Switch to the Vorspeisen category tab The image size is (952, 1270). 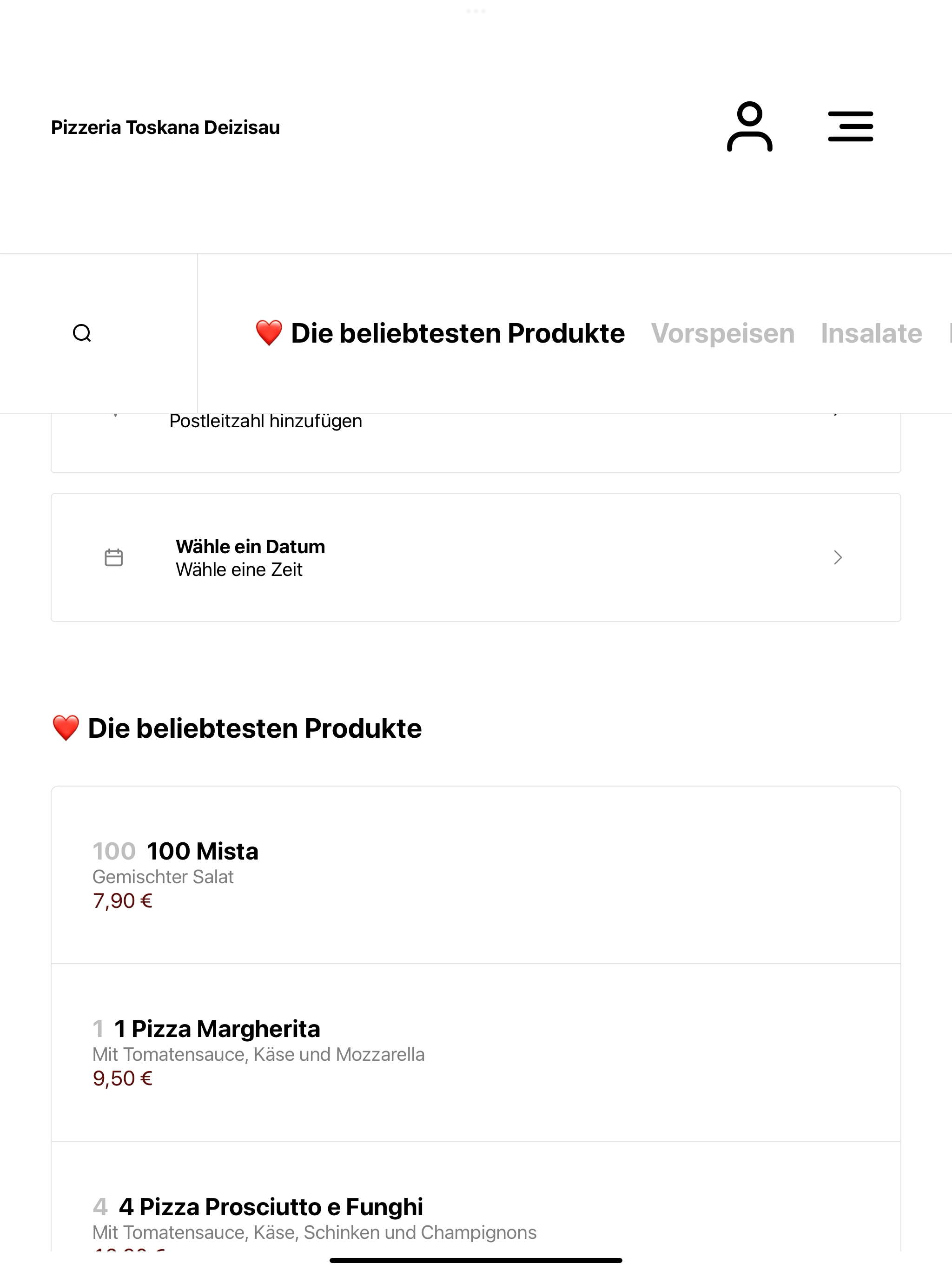tap(722, 333)
